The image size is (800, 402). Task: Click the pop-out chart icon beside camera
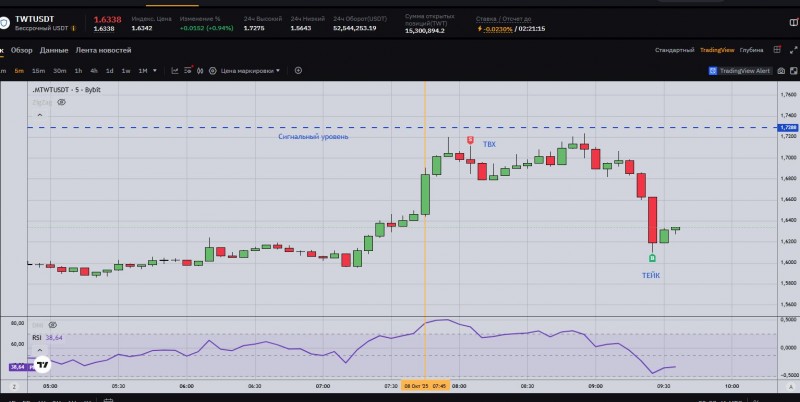coord(794,71)
